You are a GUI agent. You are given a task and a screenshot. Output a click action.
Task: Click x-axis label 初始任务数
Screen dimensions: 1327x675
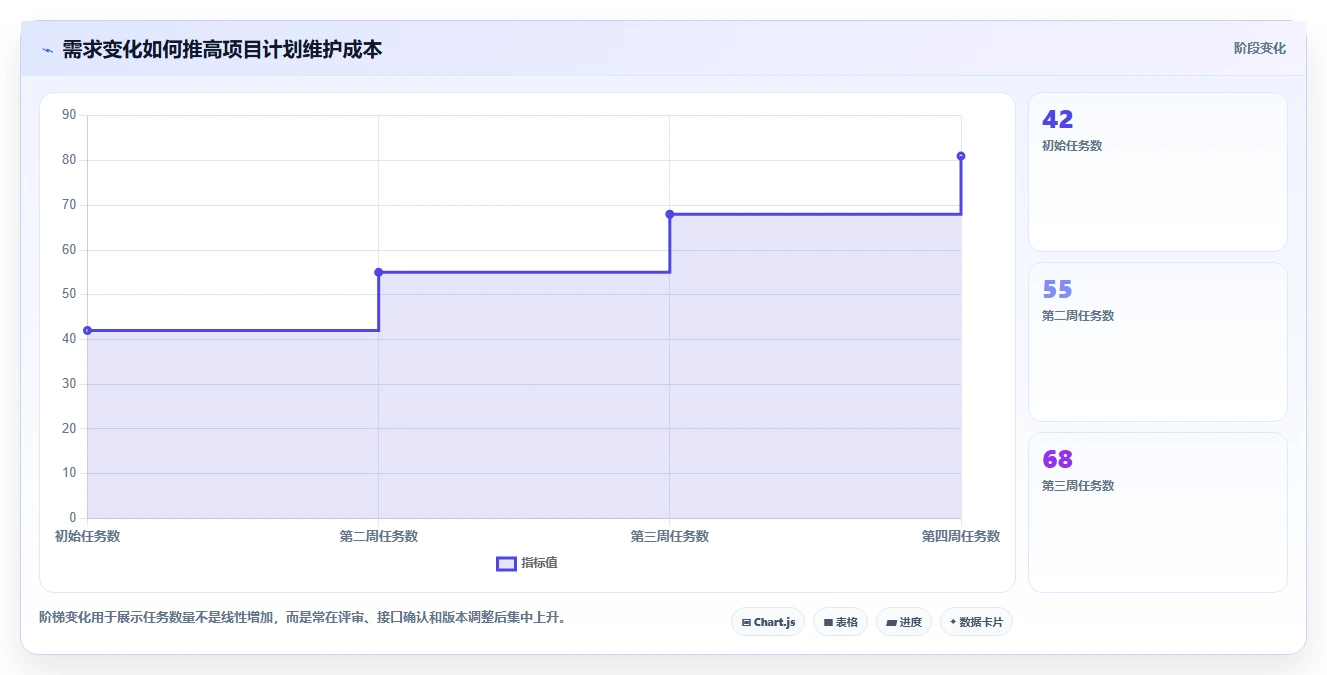click(88, 536)
